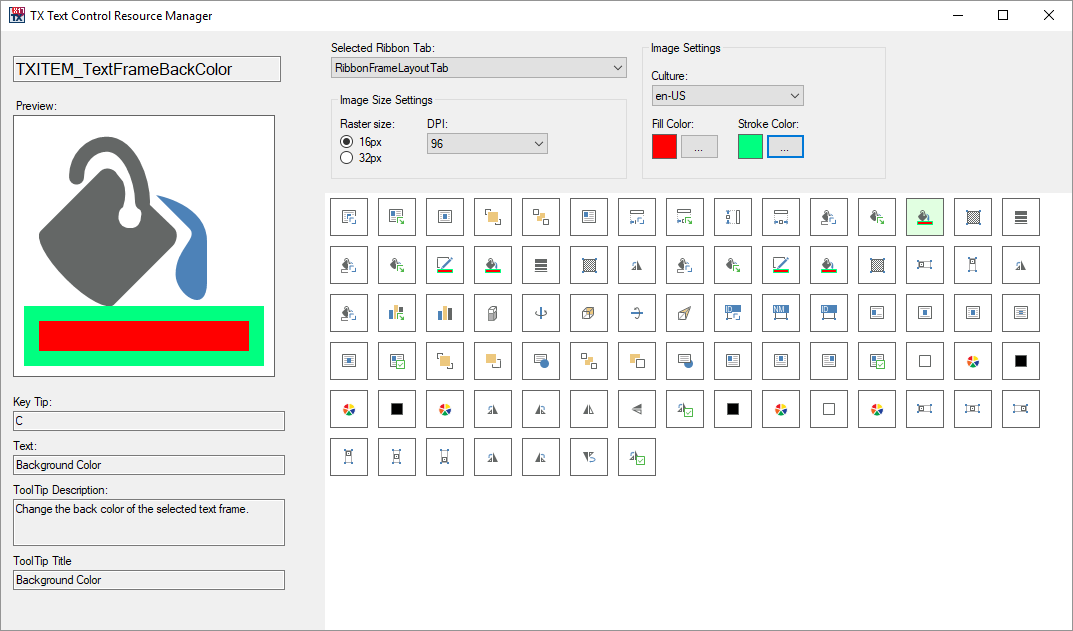Select the vertical axis rotation icon
The width and height of the screenshot is (1073, 631).
tap(540, 313)
